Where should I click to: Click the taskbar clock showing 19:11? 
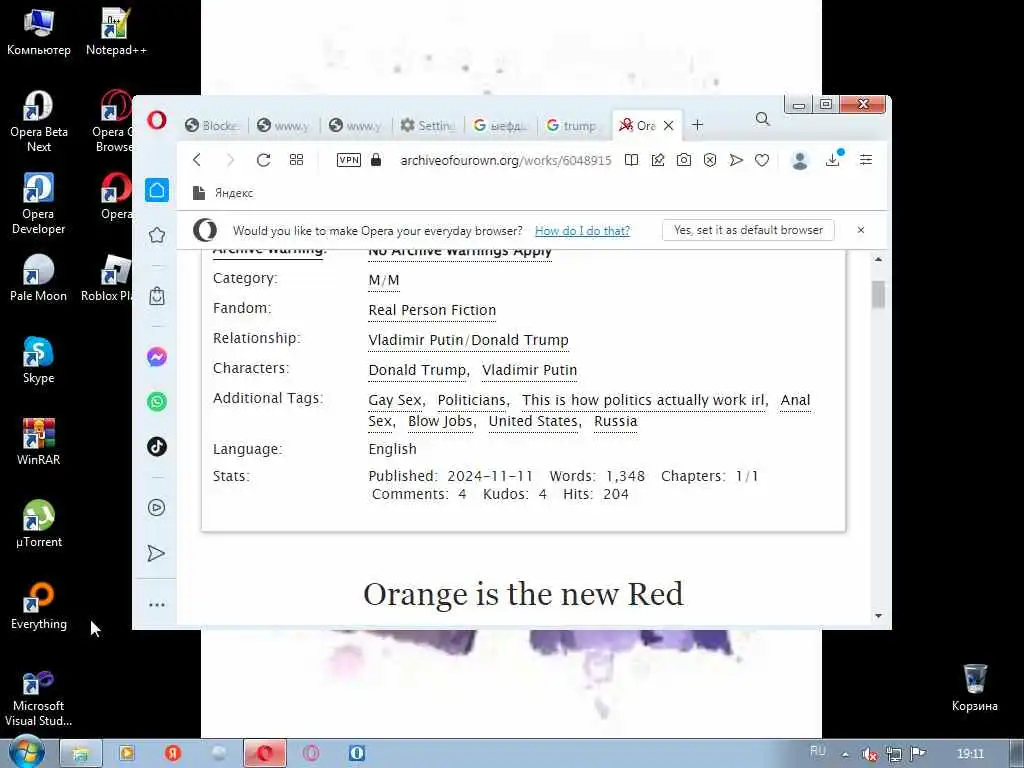[970, 754]
